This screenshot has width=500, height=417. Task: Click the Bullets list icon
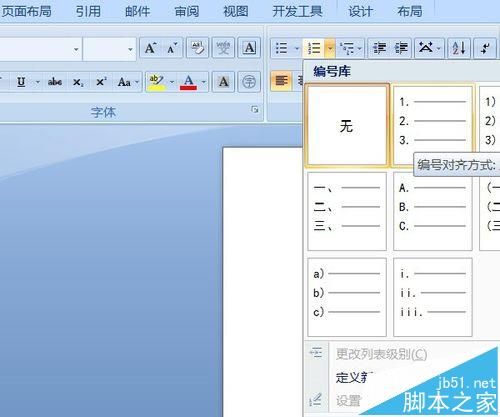point(282,48)
